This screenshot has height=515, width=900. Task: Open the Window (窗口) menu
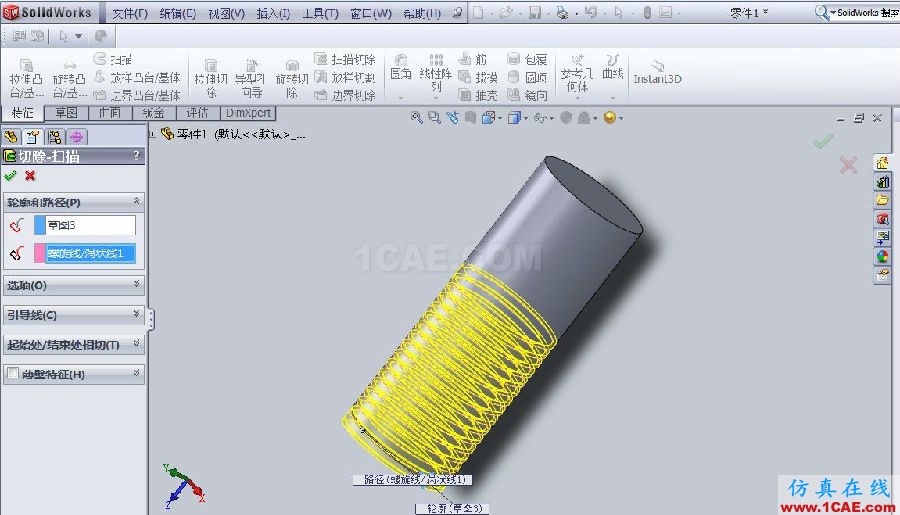coord(371,13)
